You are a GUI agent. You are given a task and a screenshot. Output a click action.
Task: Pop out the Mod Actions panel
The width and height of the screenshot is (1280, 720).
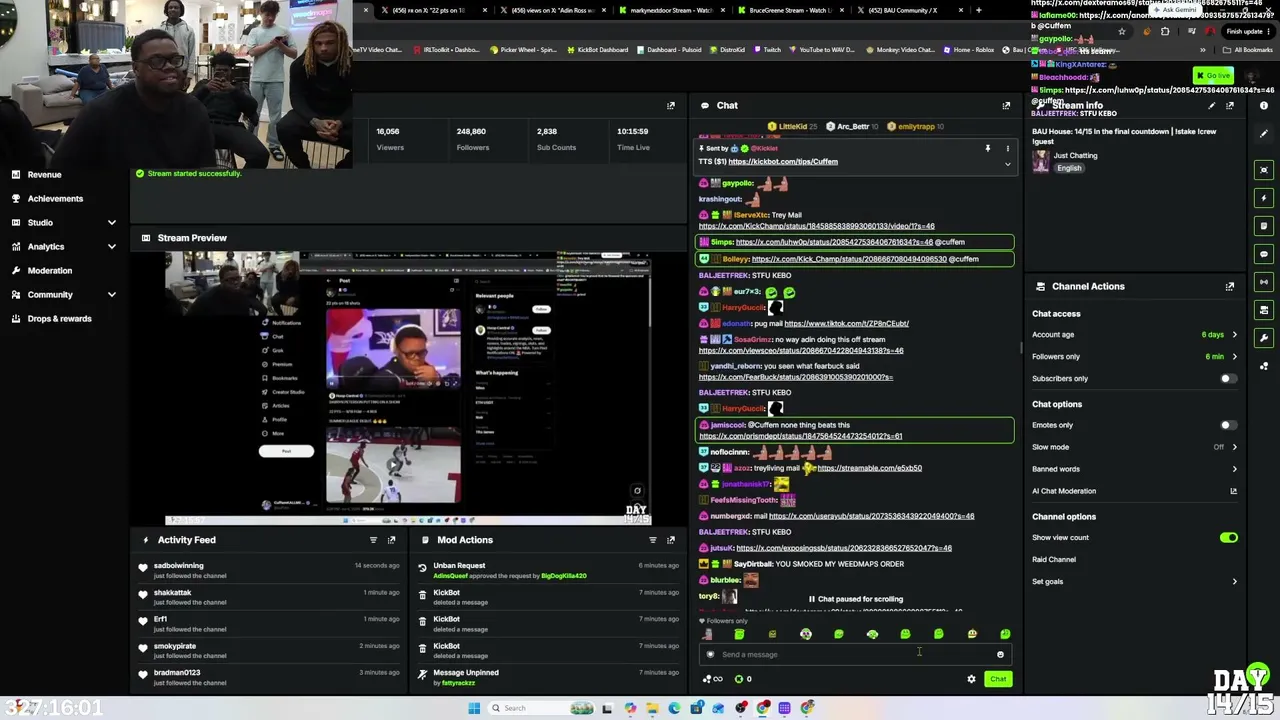tap(670, 540)
